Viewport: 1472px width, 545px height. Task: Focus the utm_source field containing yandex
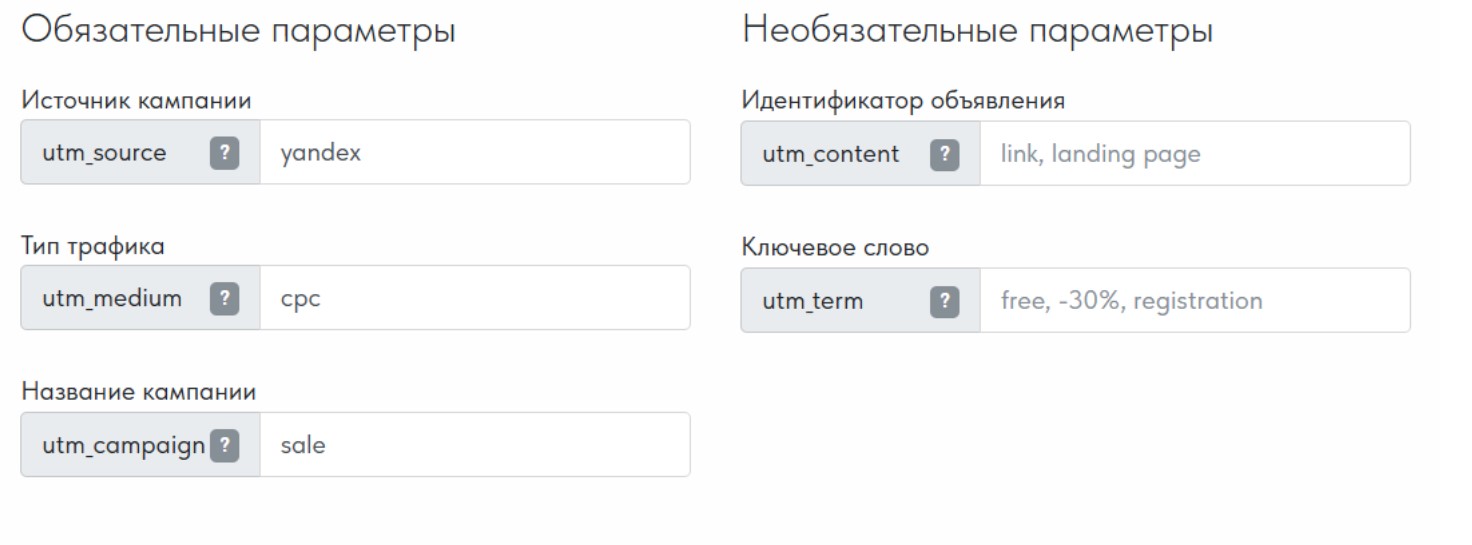tap(474, 153)
